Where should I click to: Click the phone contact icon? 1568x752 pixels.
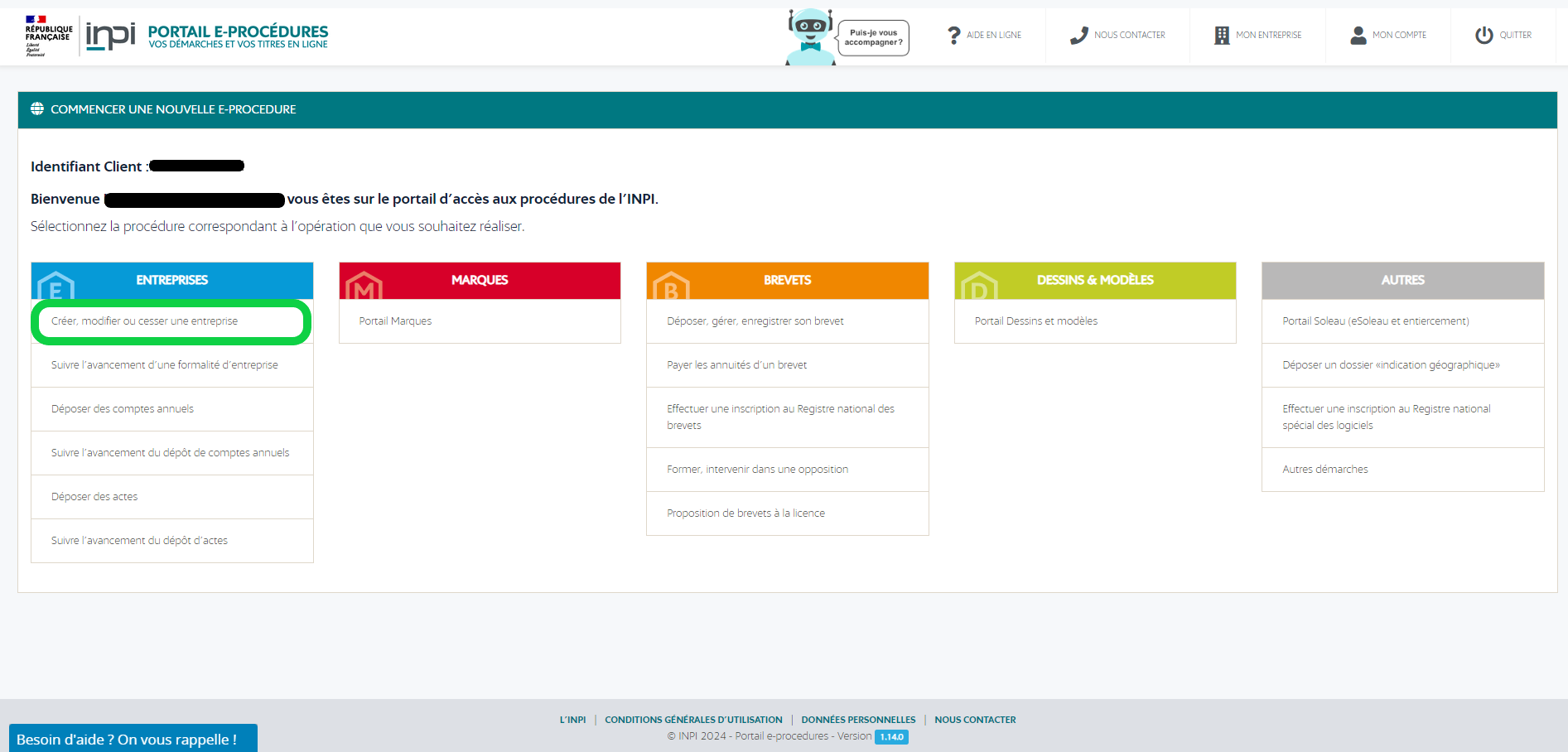tap(1078, 35)
